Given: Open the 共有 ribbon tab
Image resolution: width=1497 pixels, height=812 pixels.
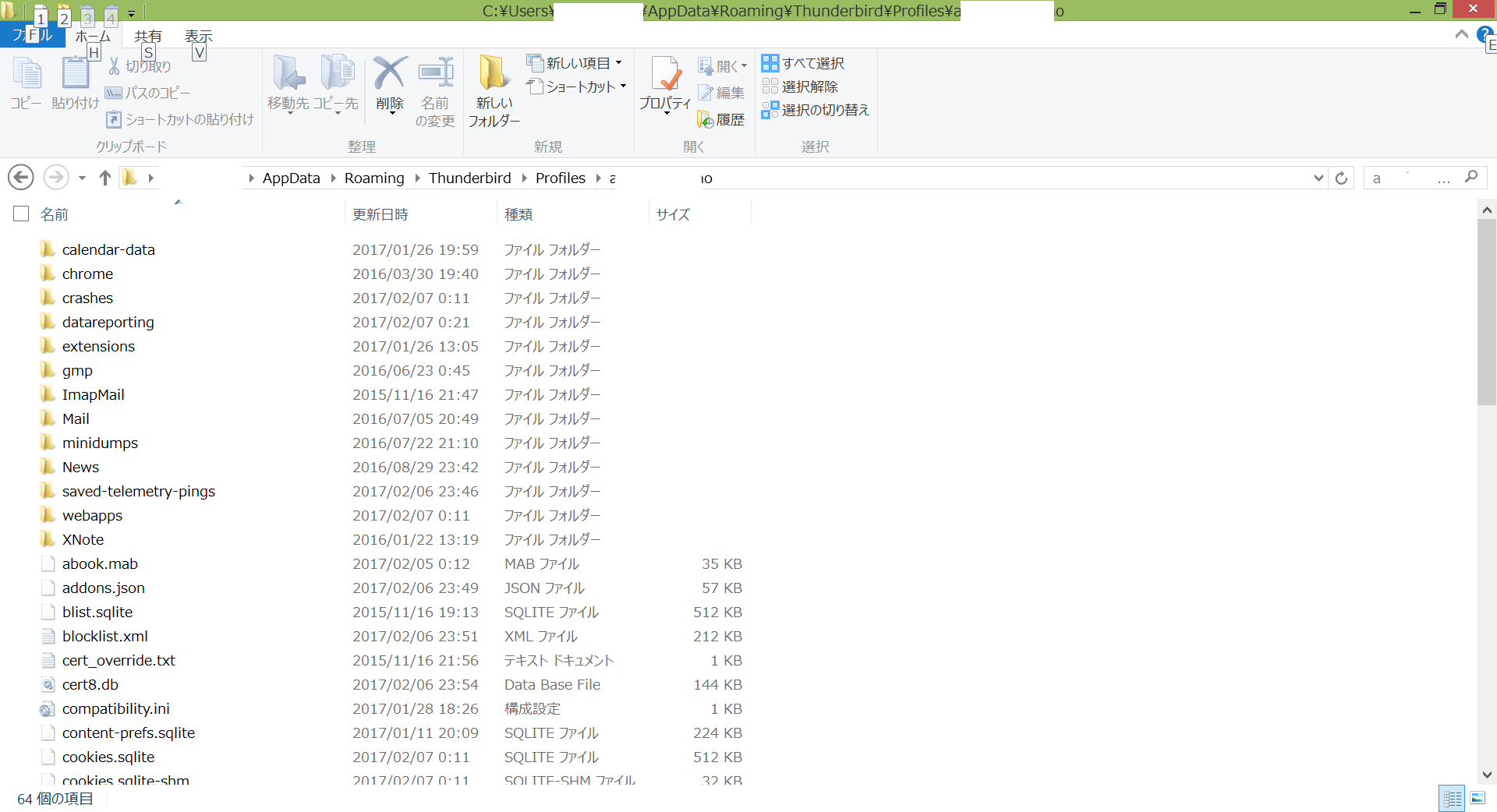Looking at the screenshot, I should (x=147, y=37).
